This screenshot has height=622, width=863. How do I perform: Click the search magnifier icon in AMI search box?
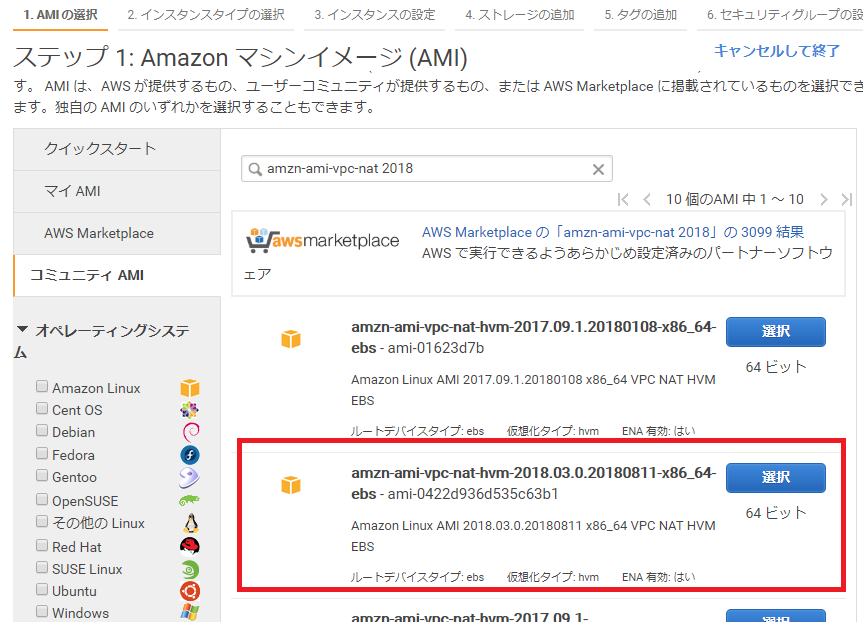(255, 169)
